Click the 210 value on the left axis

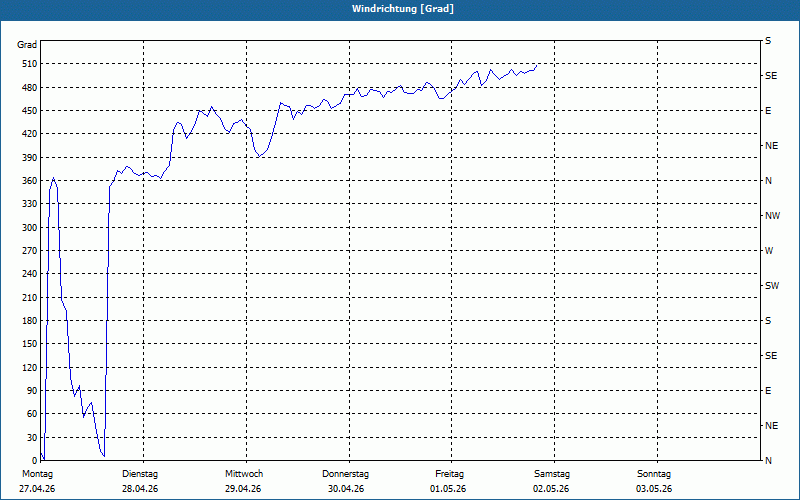pos(30,297)
